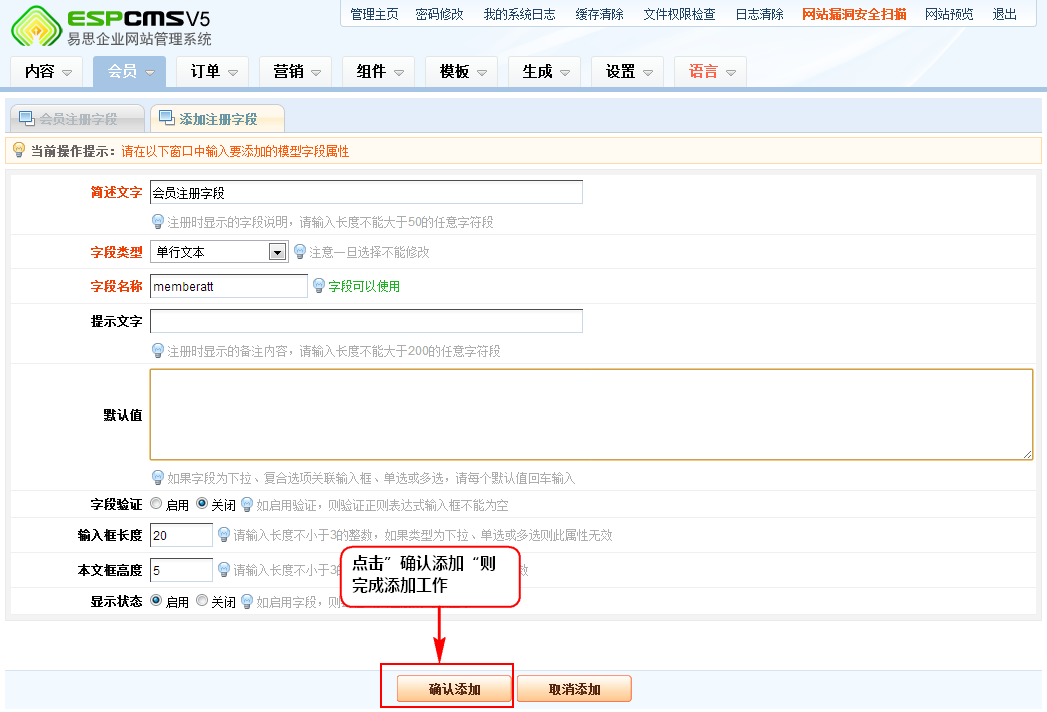Open the 模板 main menu
This screenshot has width=1047, height=712.
click(462, 72)
